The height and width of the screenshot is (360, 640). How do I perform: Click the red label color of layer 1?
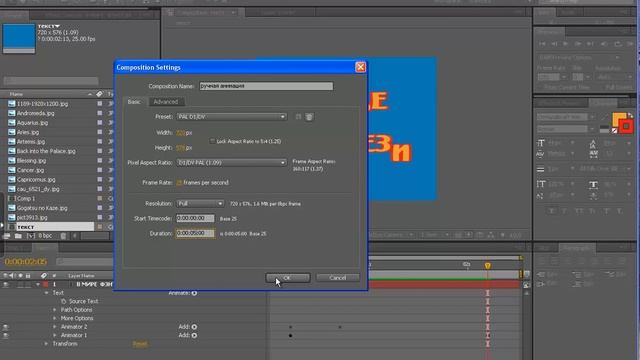point(45,284)
